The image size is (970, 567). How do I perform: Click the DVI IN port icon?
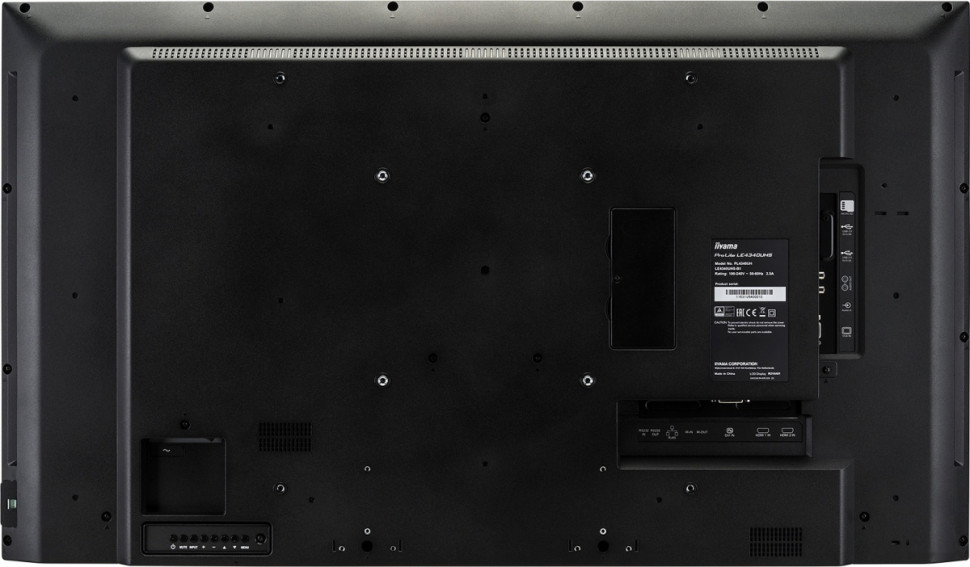pos(730,430)
